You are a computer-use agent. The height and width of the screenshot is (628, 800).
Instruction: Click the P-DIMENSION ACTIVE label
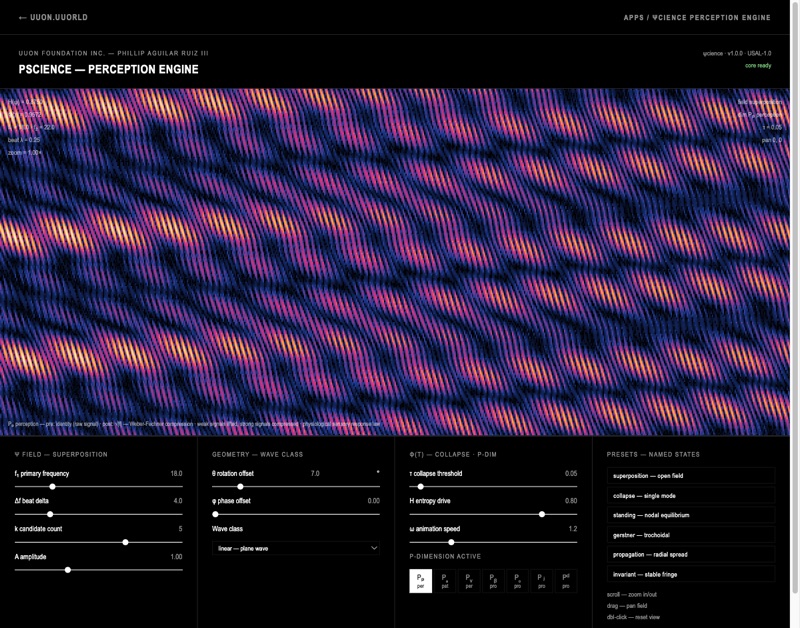(x=445, y=557)
